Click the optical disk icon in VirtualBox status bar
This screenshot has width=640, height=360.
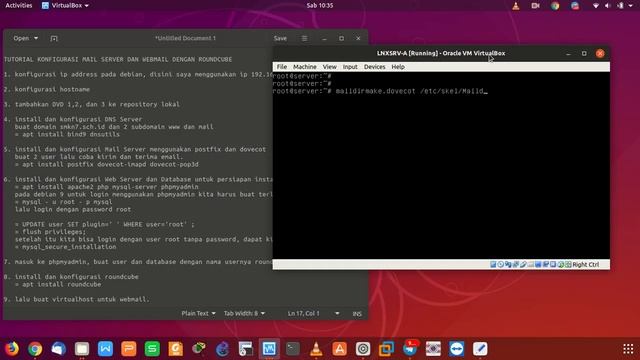pyautogui.click(x=500, y=264)
